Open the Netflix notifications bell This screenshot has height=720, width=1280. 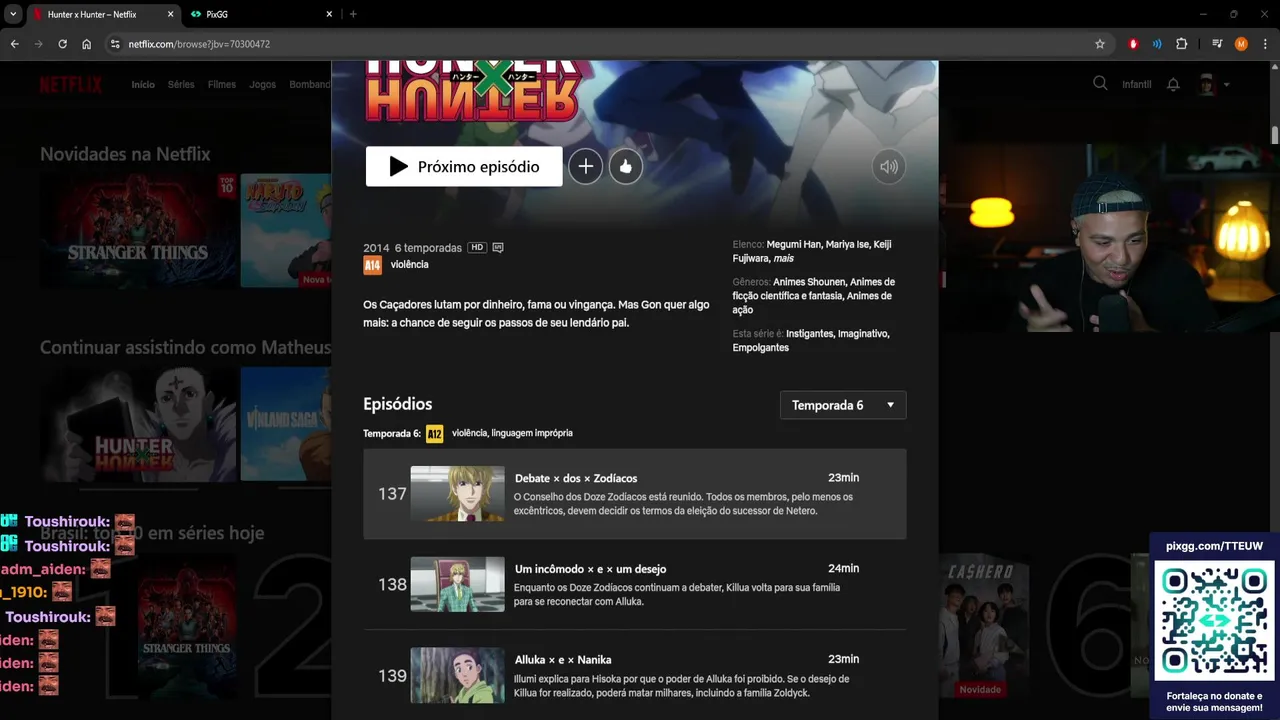1174,84
